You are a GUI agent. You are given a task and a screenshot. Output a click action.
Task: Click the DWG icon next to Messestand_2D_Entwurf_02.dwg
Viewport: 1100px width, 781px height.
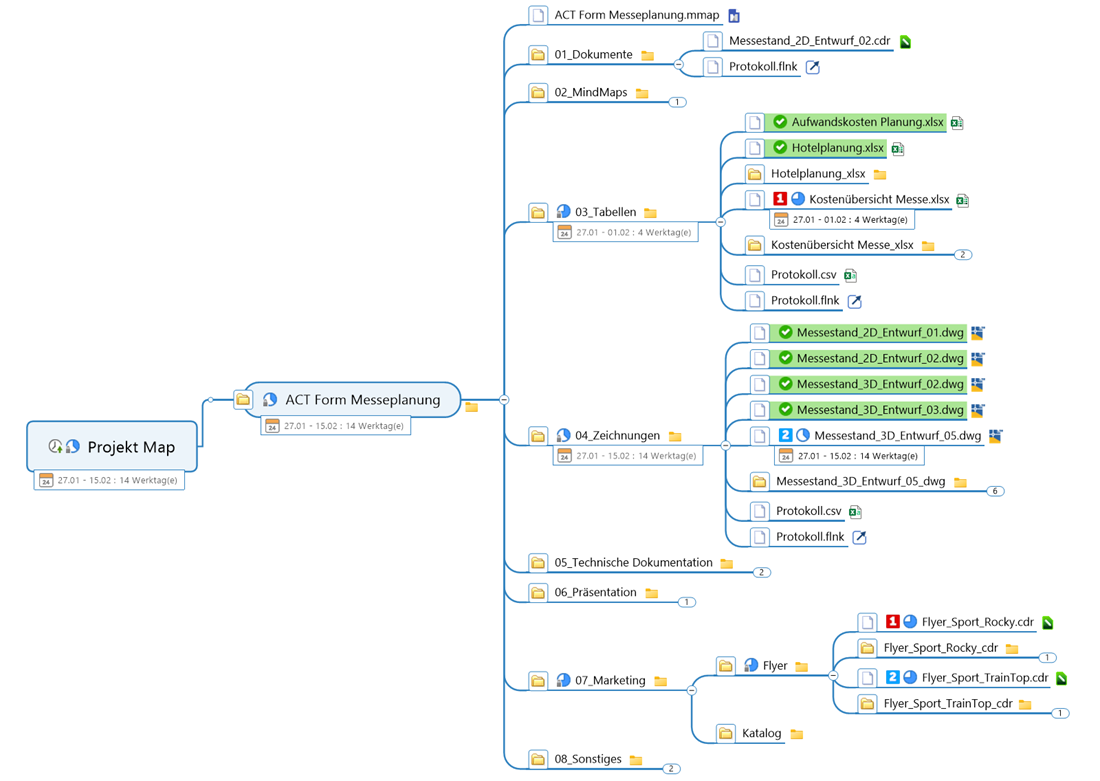pos(978,359)
